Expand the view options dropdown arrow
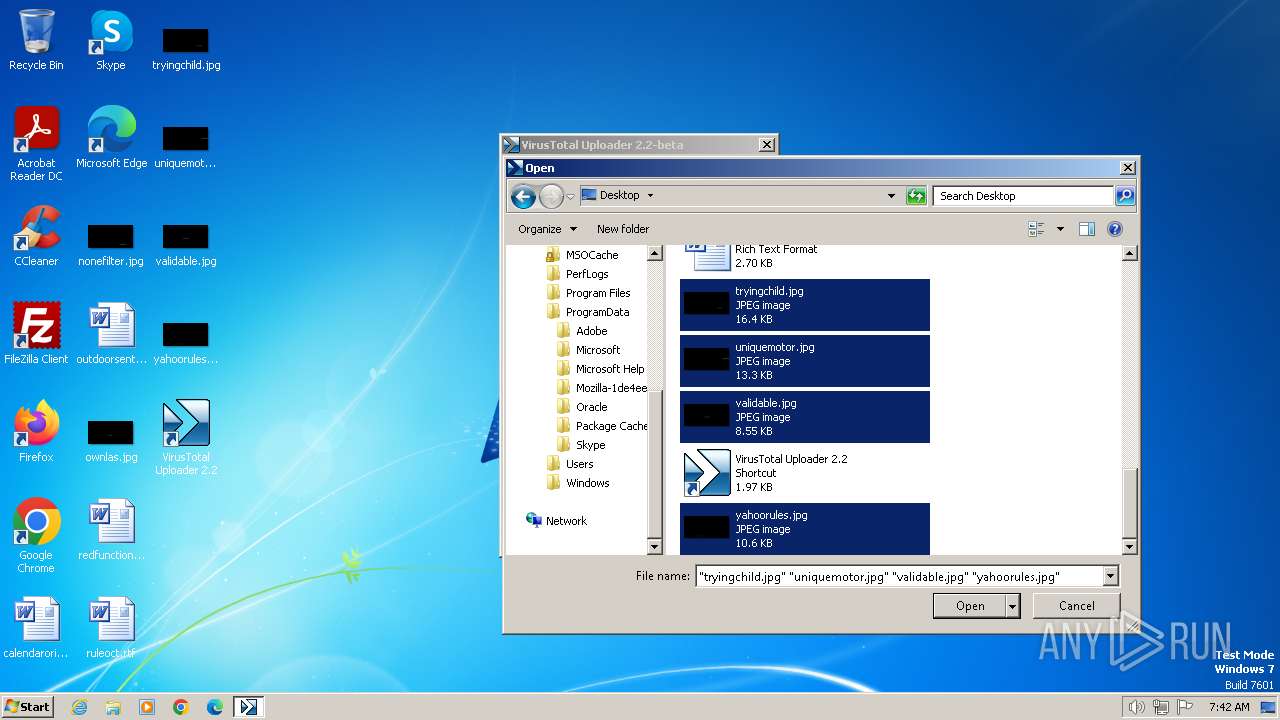Screen dimensions: 1280x720 point(1060,229)
